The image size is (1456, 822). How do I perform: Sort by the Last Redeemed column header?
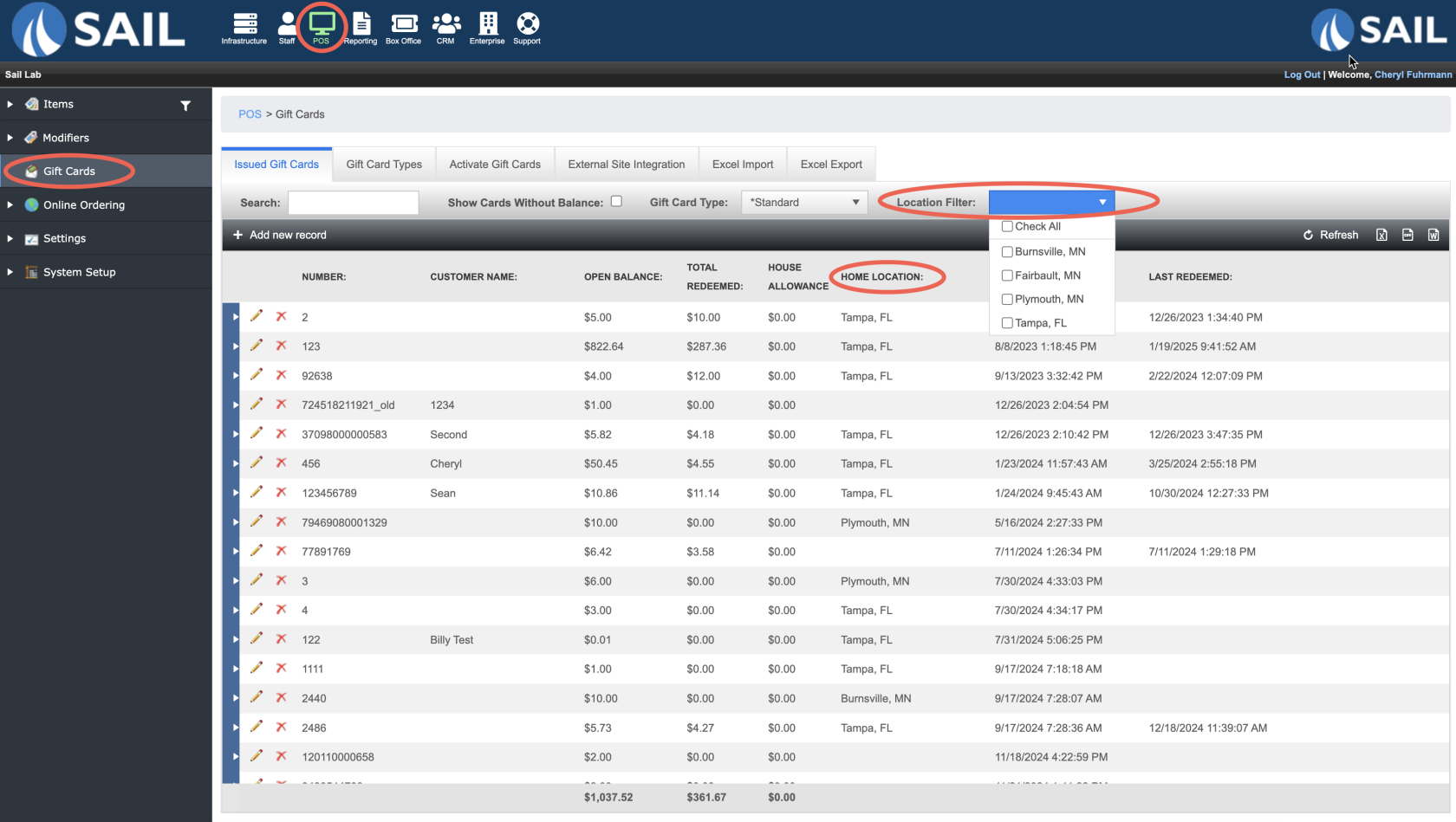coord(1190,277)
